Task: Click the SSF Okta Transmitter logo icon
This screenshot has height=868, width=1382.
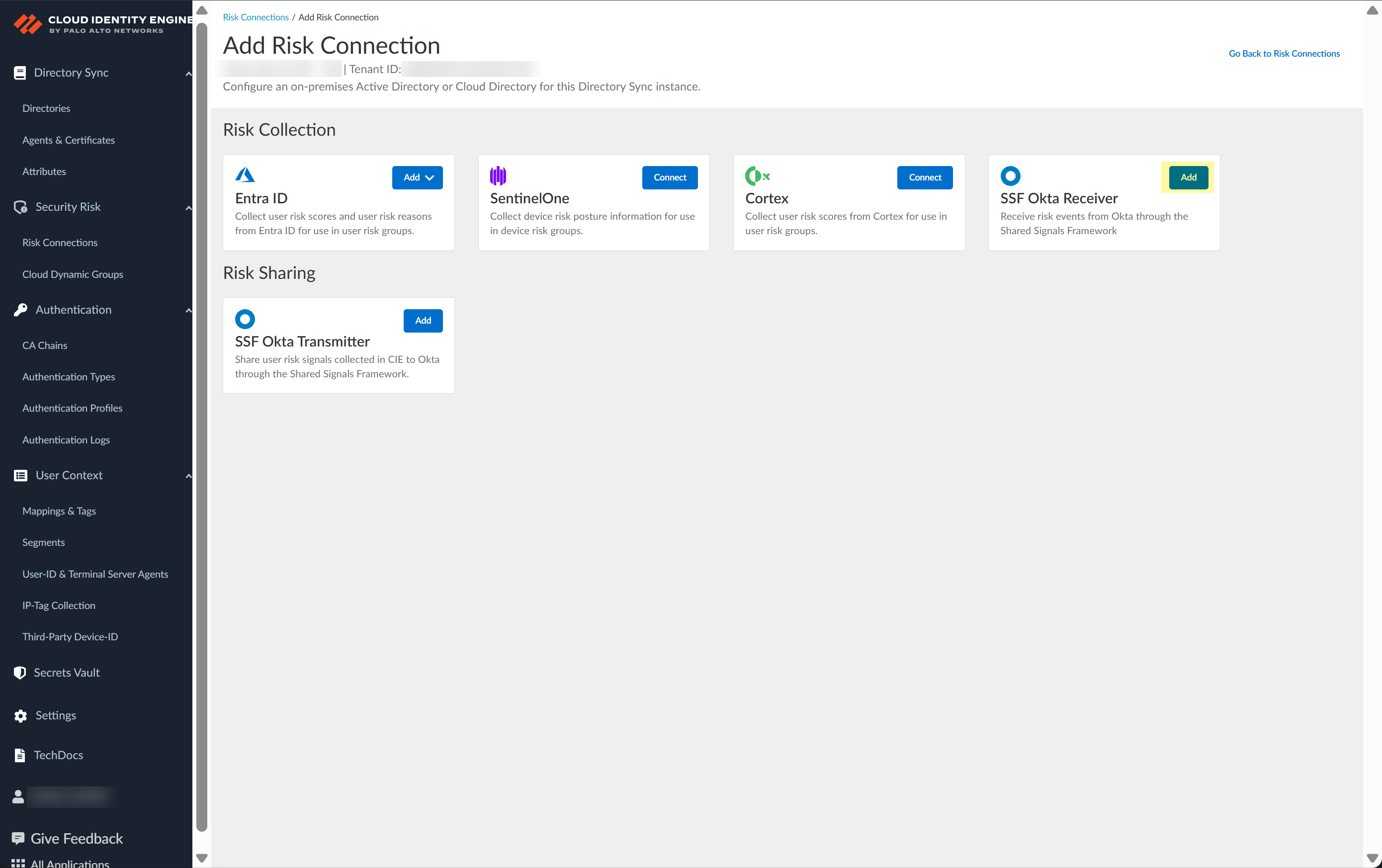Action: point(245,319)
